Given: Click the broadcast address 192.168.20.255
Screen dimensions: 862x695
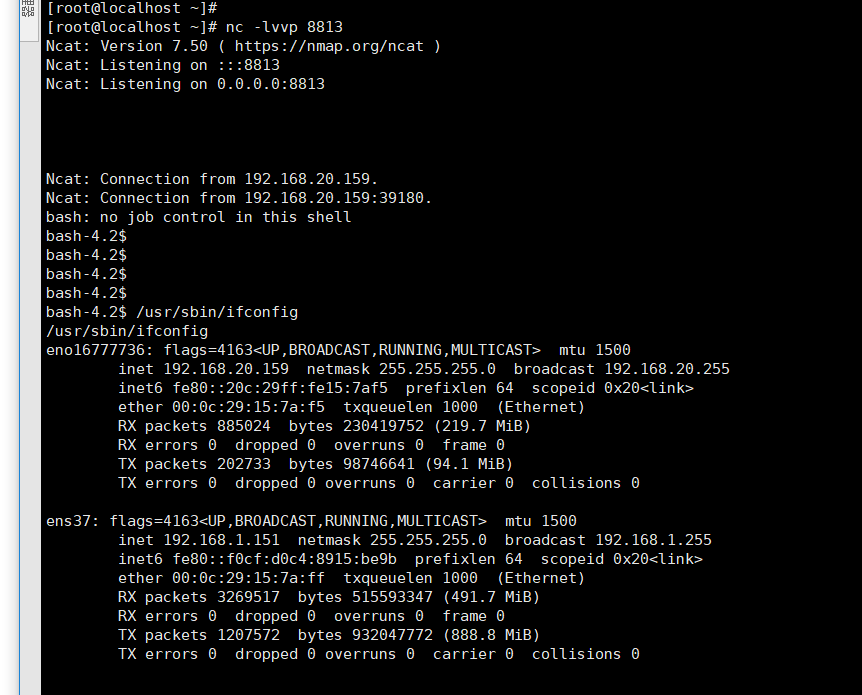Looking at the screenshot, I should tap(667, 369).
